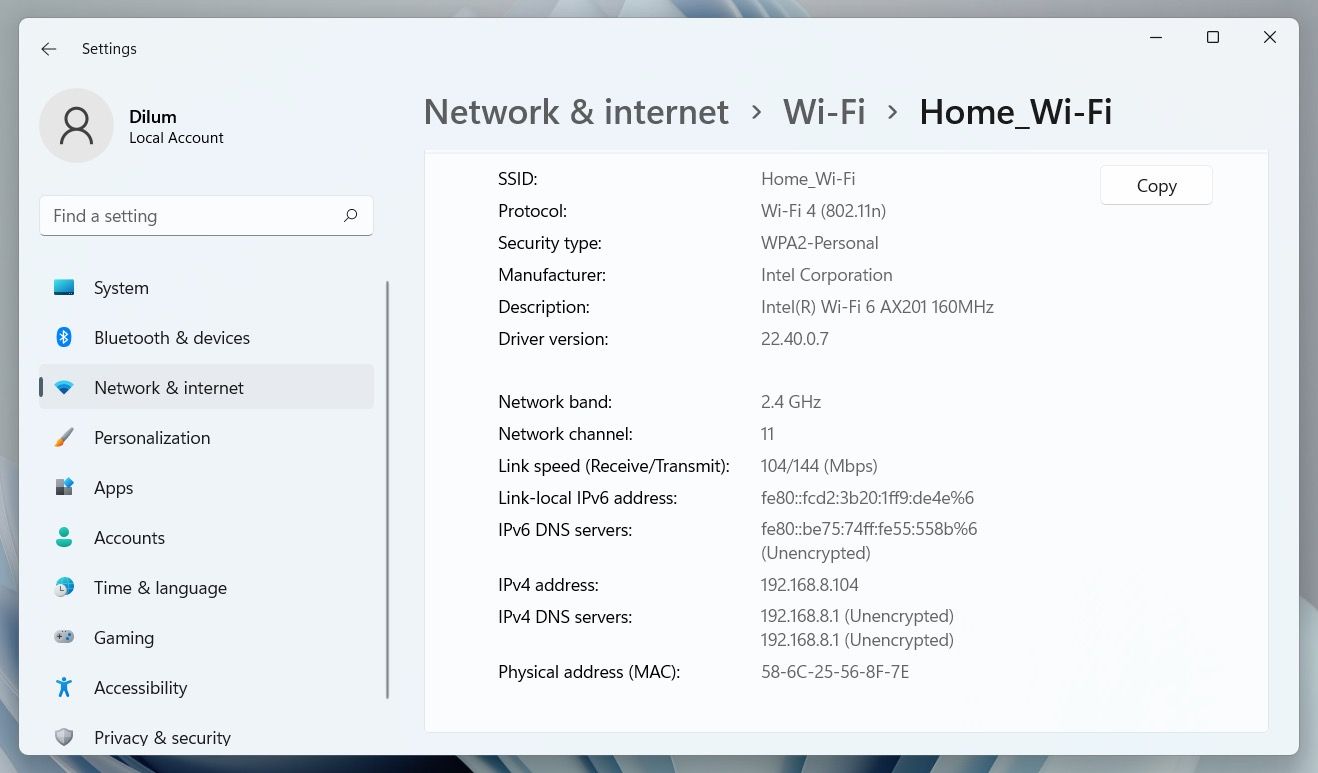Image resolution: width=1318 pixels, height=773 pixels.
Task: Select the Home_Wi-Fi page title
Action: (1016, 111)
